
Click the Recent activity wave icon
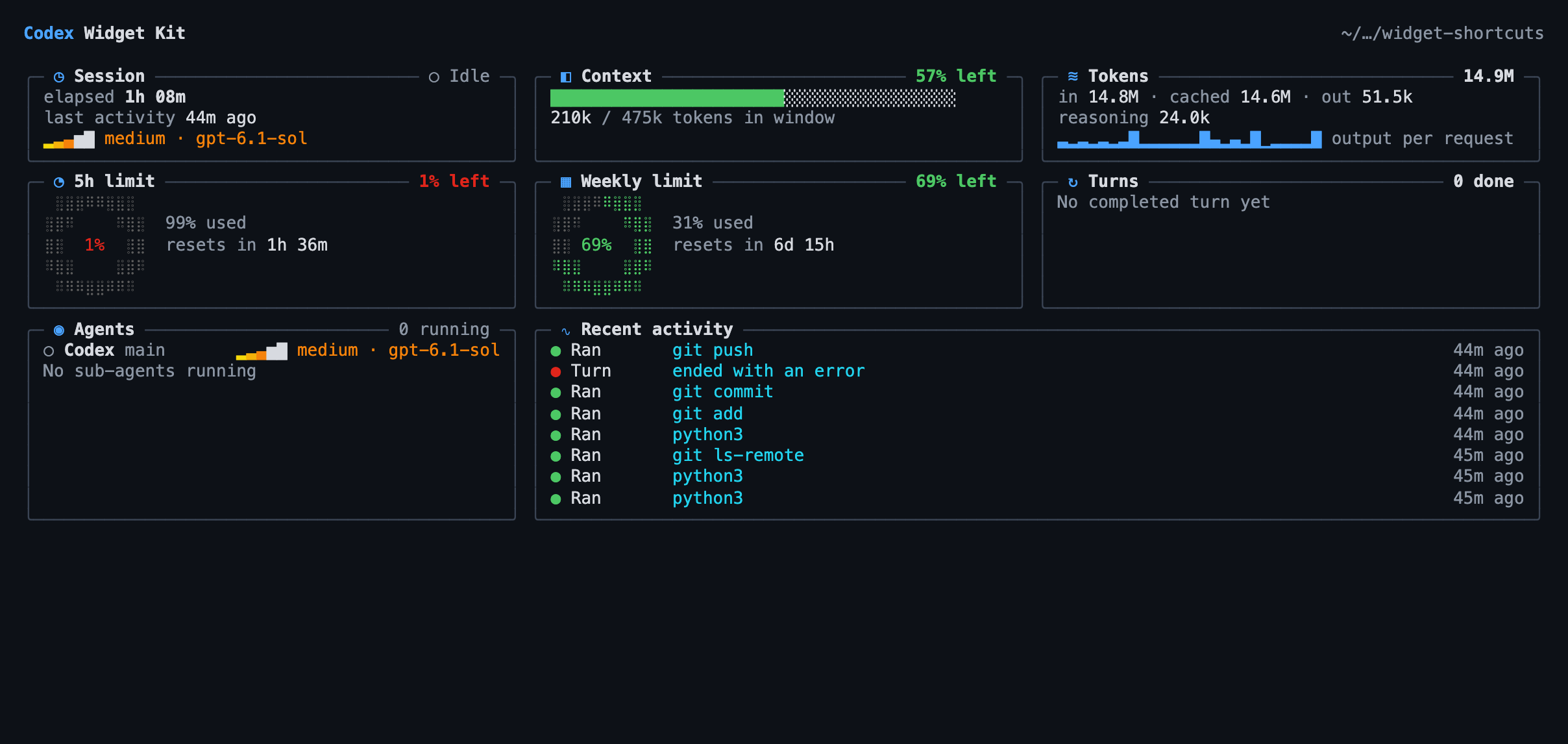[566, 331]
